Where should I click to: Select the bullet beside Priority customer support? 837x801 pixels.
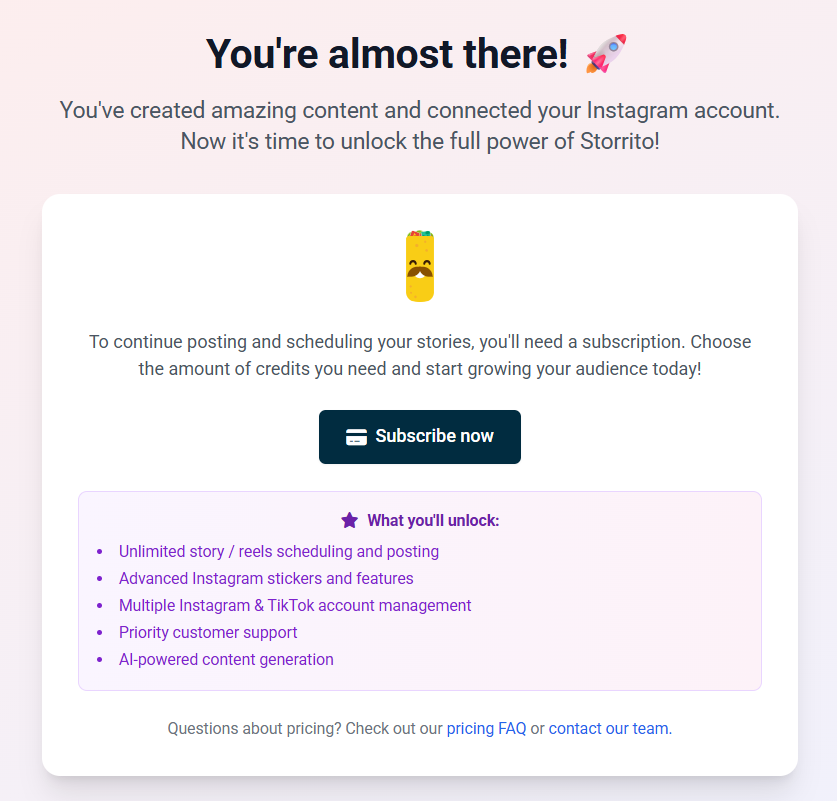[100, 632]
